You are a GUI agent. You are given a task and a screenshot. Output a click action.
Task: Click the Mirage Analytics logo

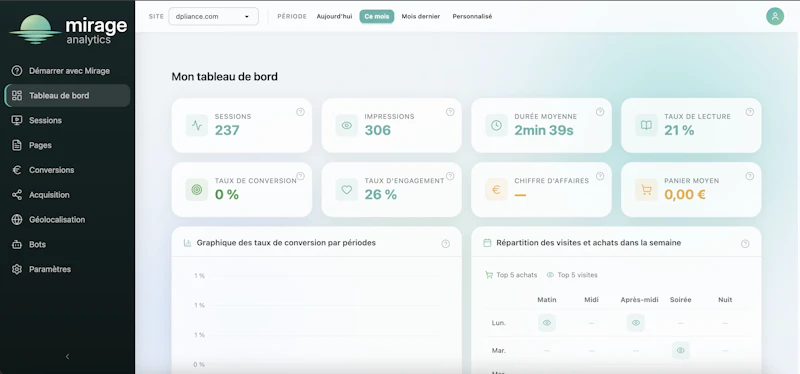[x=68, y=30]
